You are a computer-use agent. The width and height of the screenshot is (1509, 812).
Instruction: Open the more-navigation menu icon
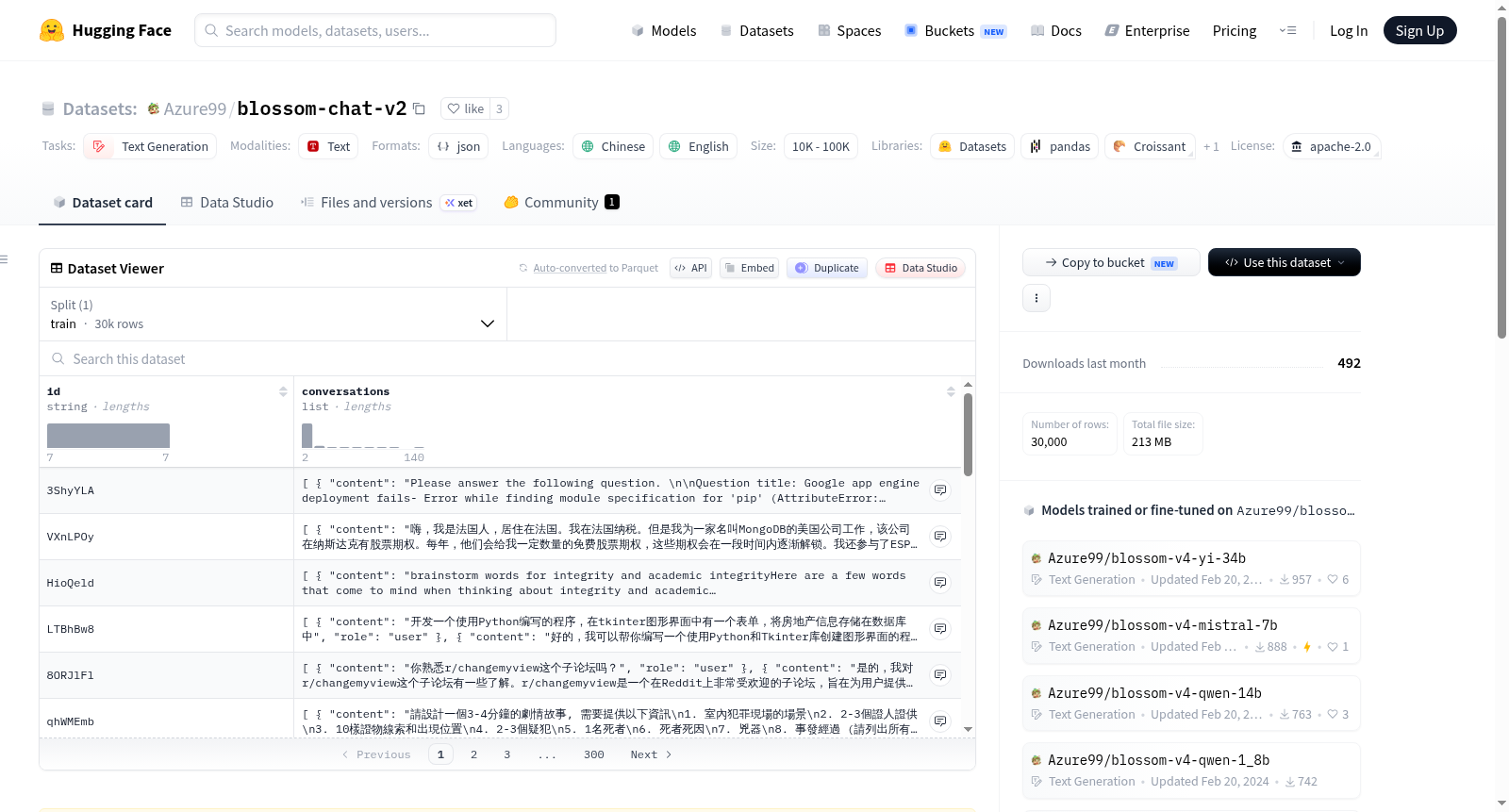1287,30
